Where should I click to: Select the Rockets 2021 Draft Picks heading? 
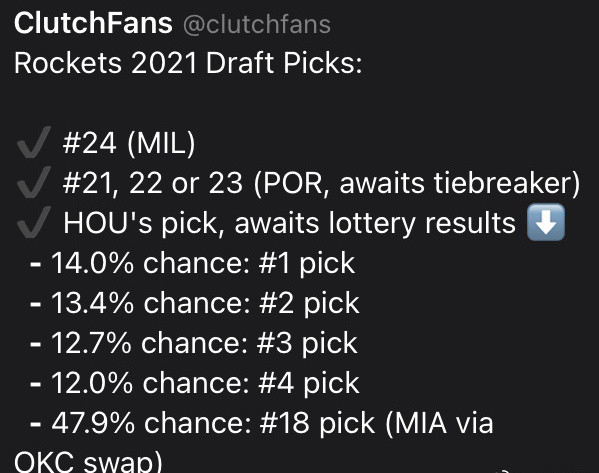coord(188,63)
